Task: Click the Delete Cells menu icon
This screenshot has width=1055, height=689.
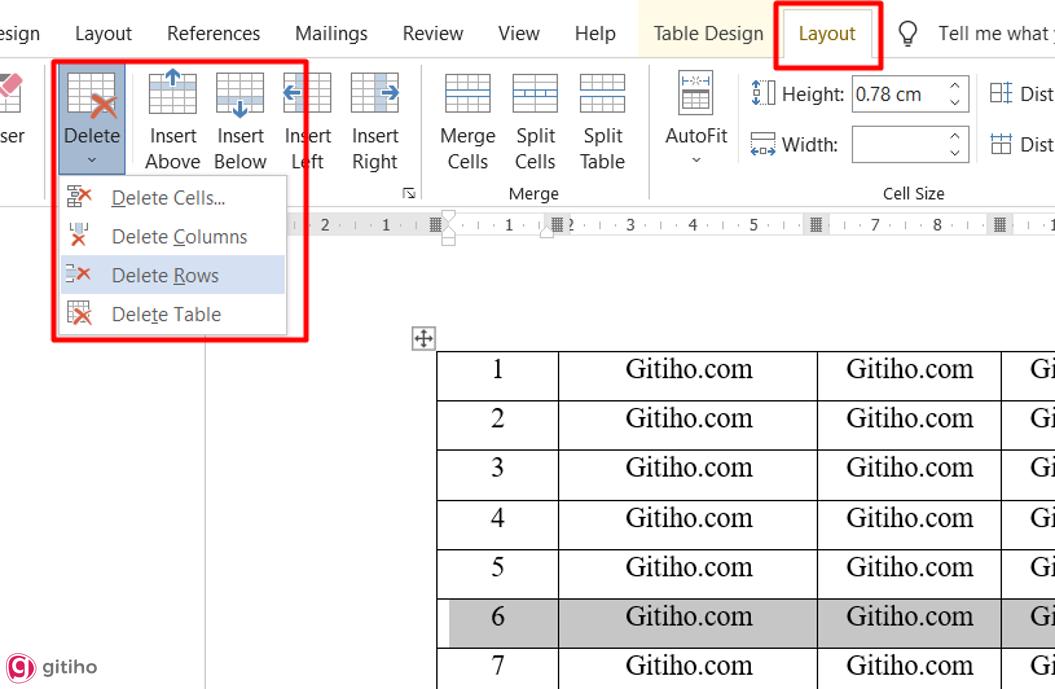Action: [x=79, y=196]
